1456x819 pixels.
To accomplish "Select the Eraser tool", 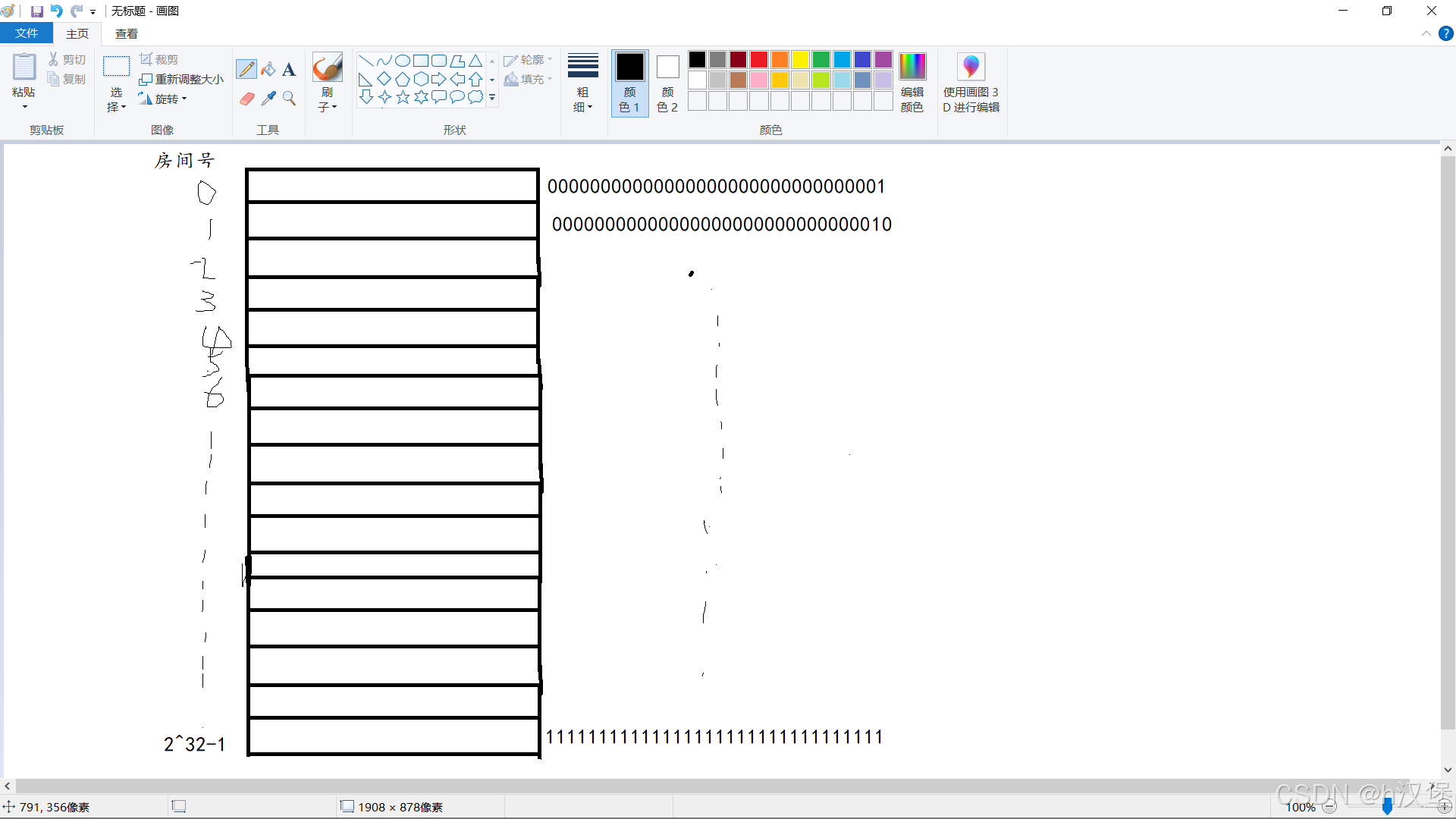I will pyautogui.click(x=246, y=99).
